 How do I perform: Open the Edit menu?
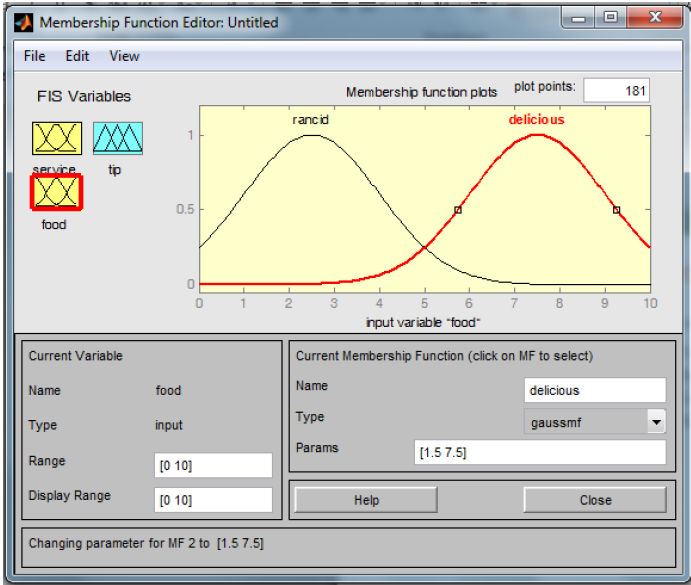click(77, 56)
